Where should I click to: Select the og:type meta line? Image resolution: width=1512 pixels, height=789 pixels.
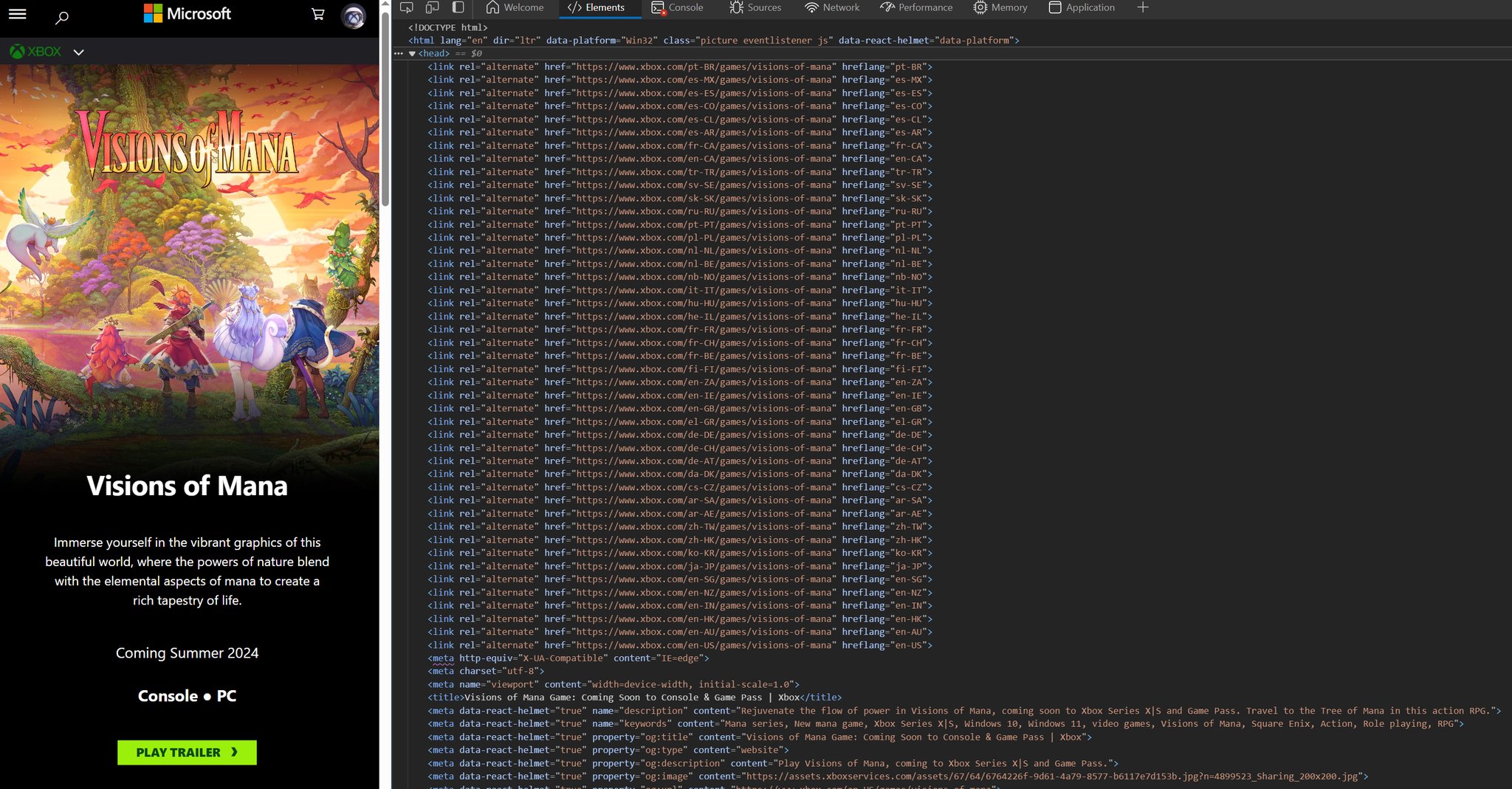[x=608, y=751]
